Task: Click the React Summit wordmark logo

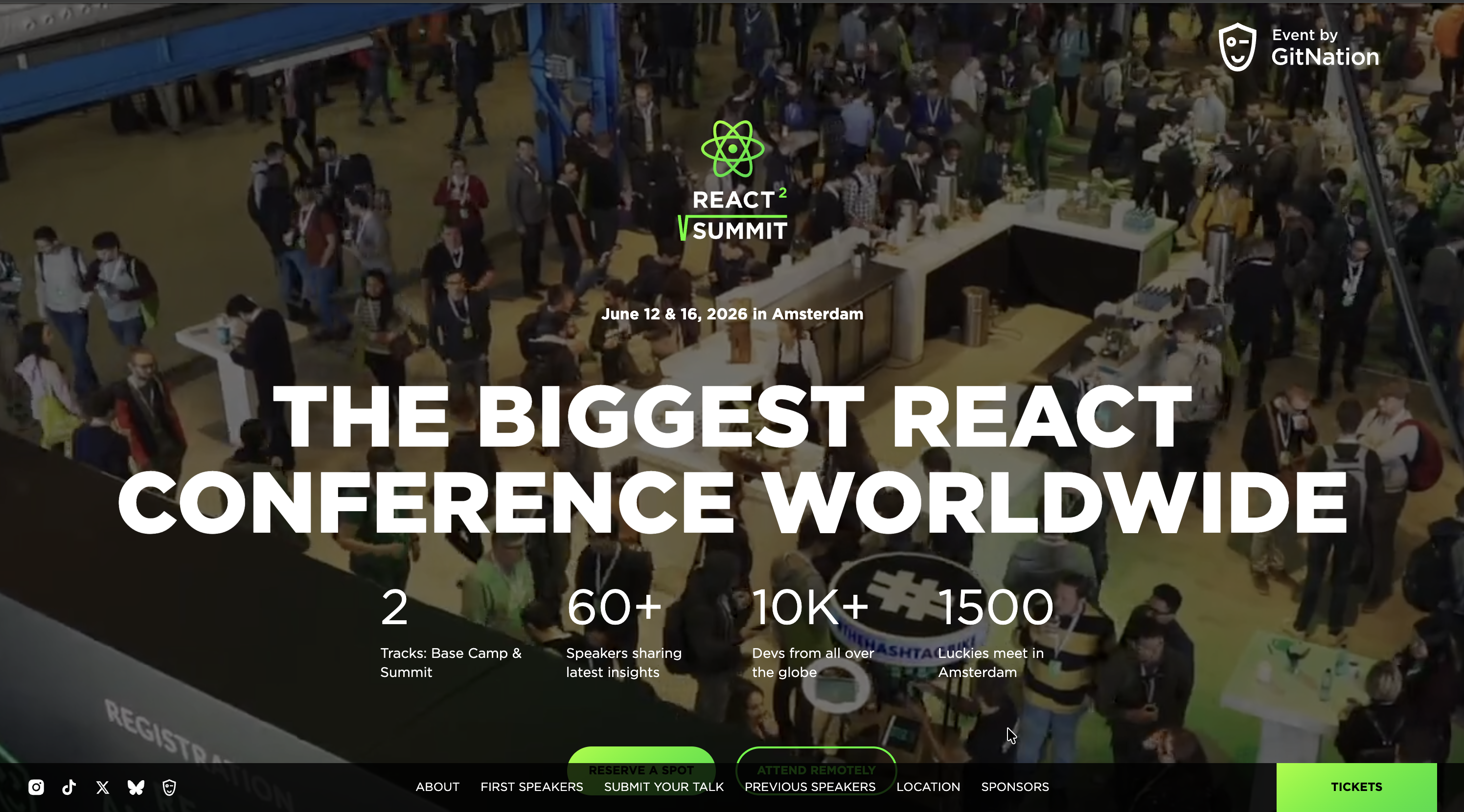Action: [733, 216]
